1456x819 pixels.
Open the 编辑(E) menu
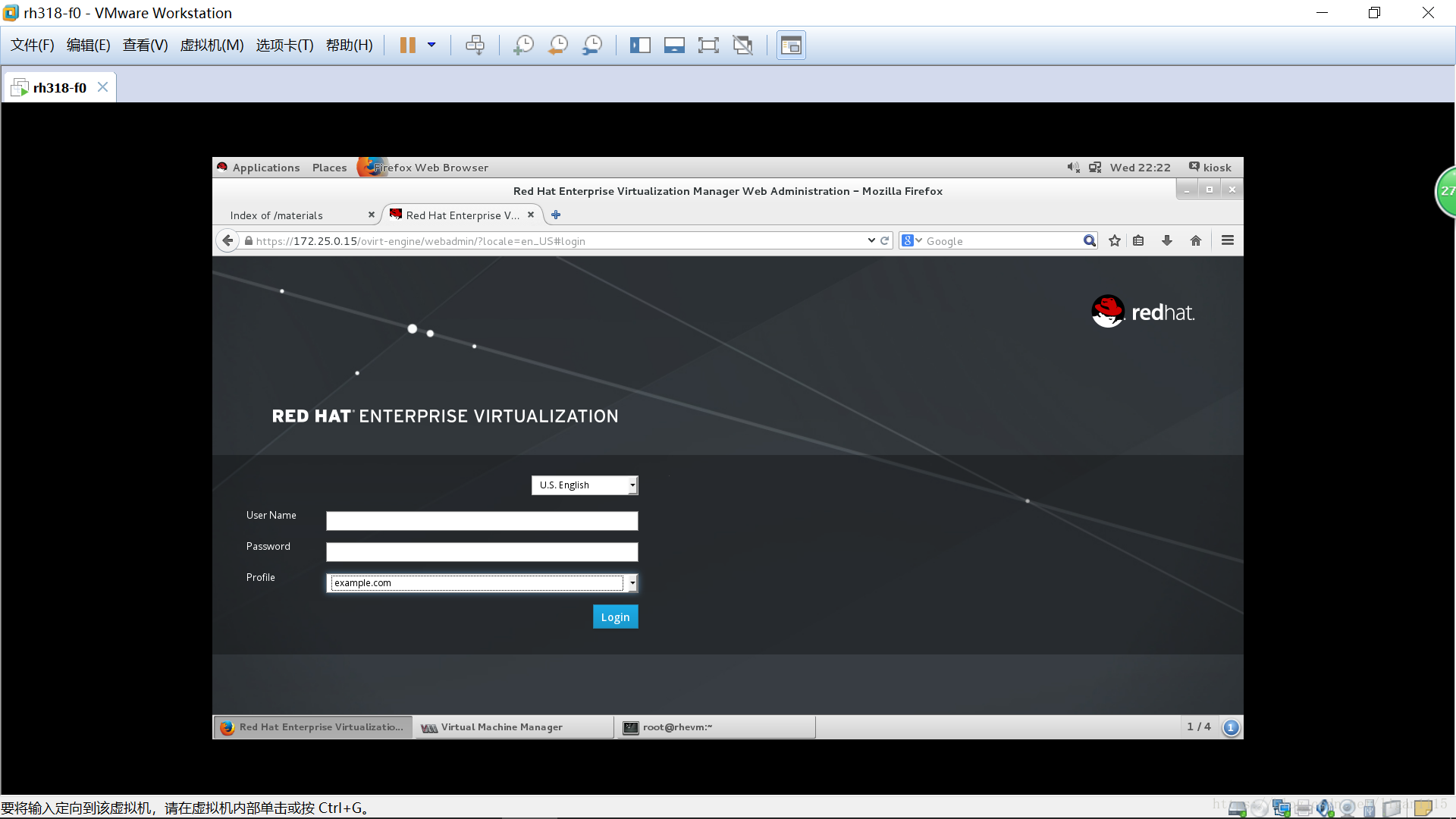point(89,45)
